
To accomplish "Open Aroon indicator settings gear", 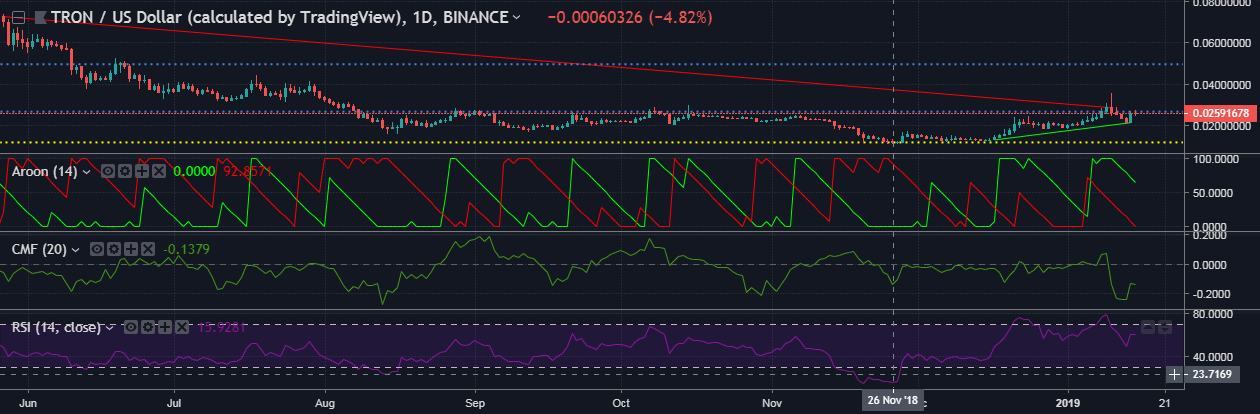I will point(123,171).
